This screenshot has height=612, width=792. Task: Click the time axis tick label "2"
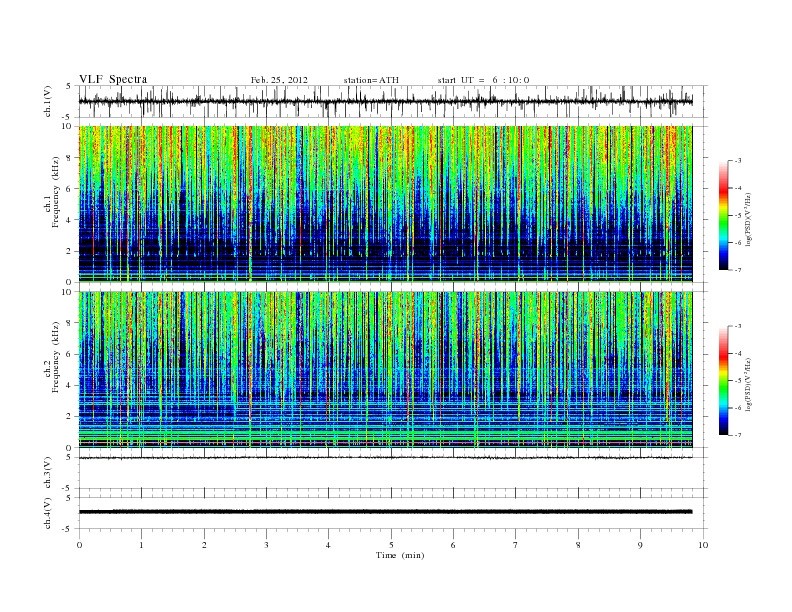204,545
